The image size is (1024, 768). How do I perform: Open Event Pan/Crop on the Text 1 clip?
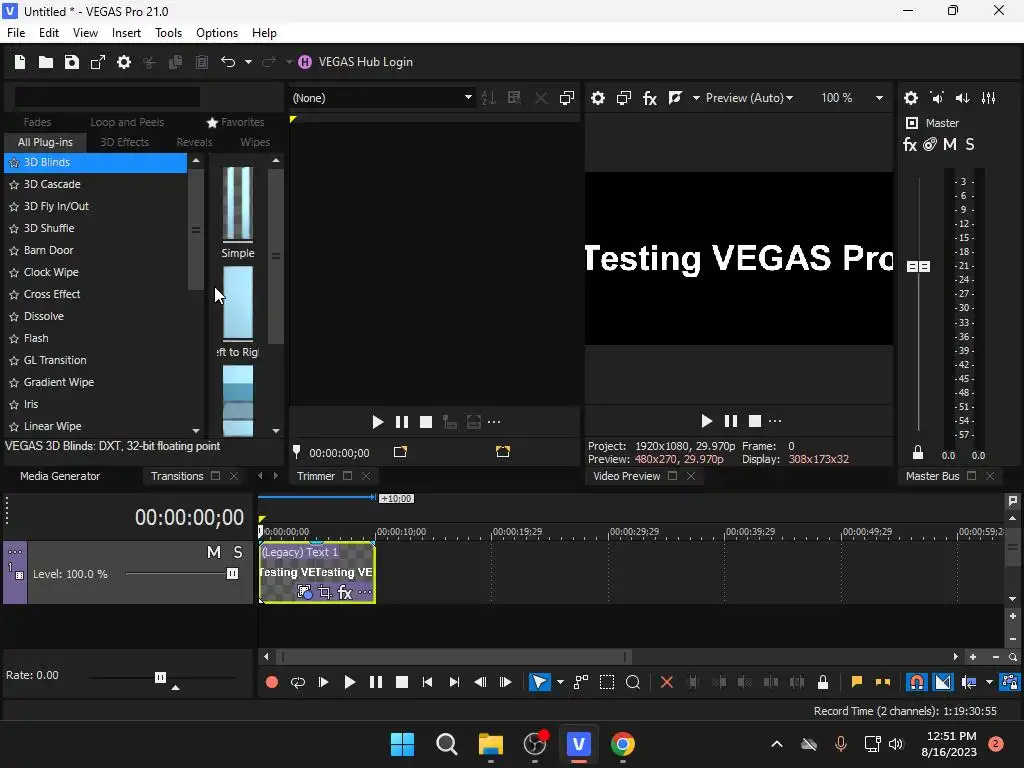[325, 592]
